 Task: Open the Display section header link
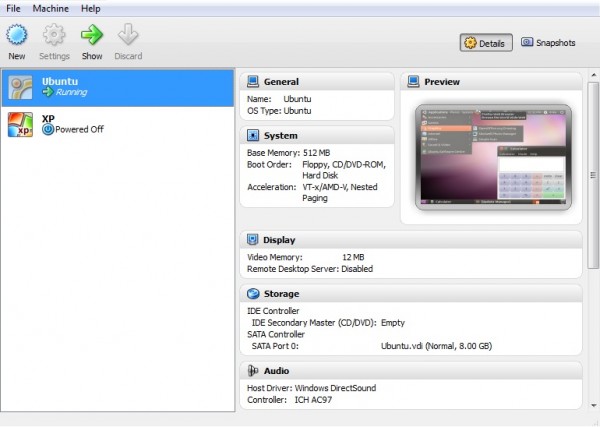point(279,240)
